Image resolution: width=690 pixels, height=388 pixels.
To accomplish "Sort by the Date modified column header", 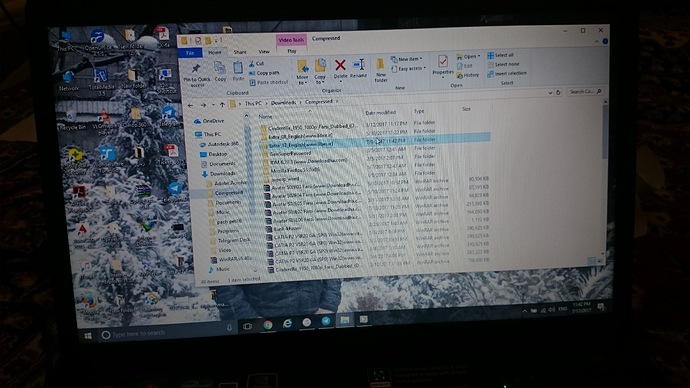I will (x=381, y=113).
